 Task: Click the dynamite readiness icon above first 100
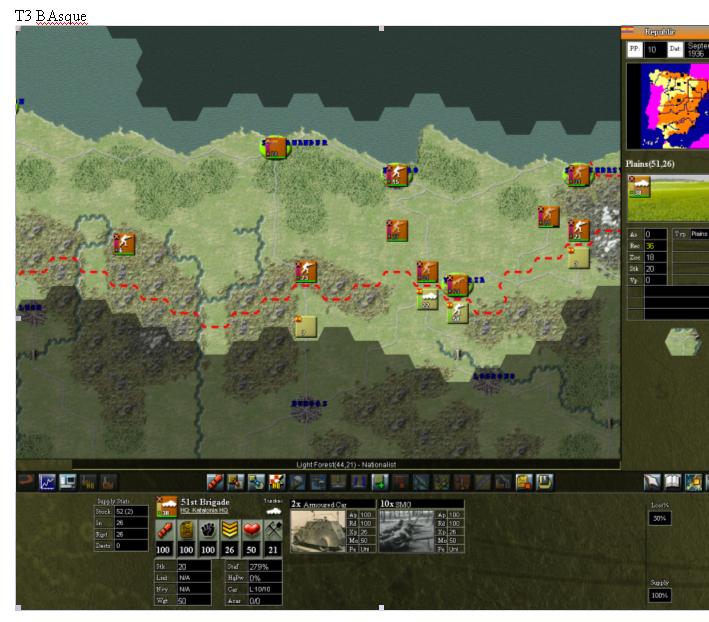click(164, 530)
